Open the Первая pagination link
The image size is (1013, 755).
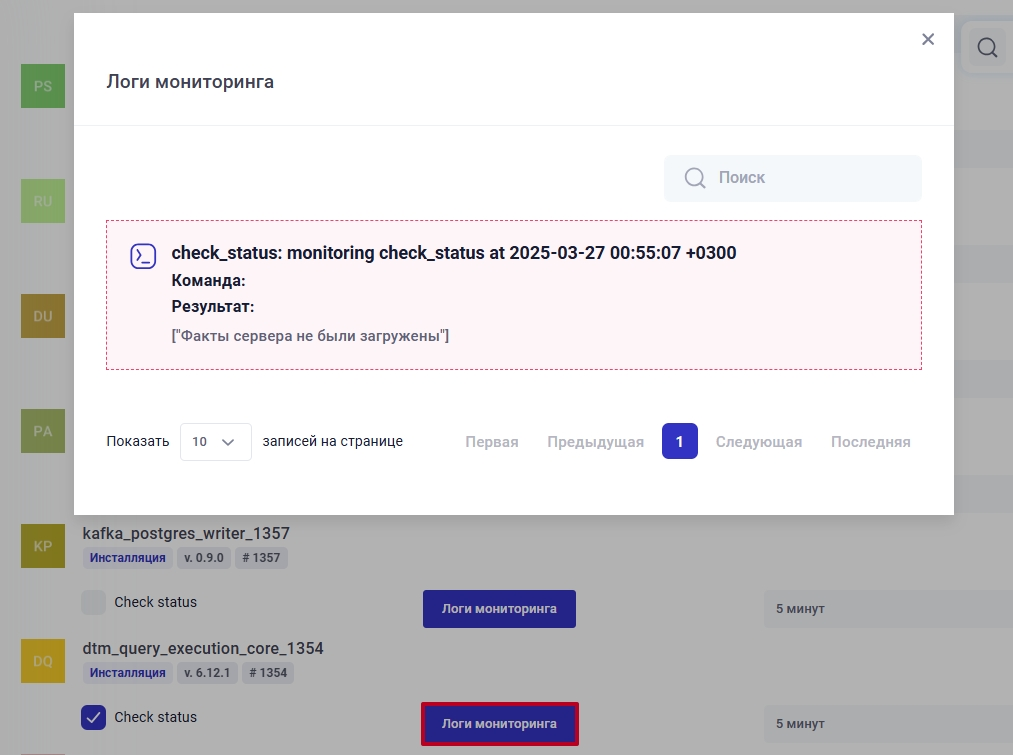pyautogui.click(x=491, y=441)
